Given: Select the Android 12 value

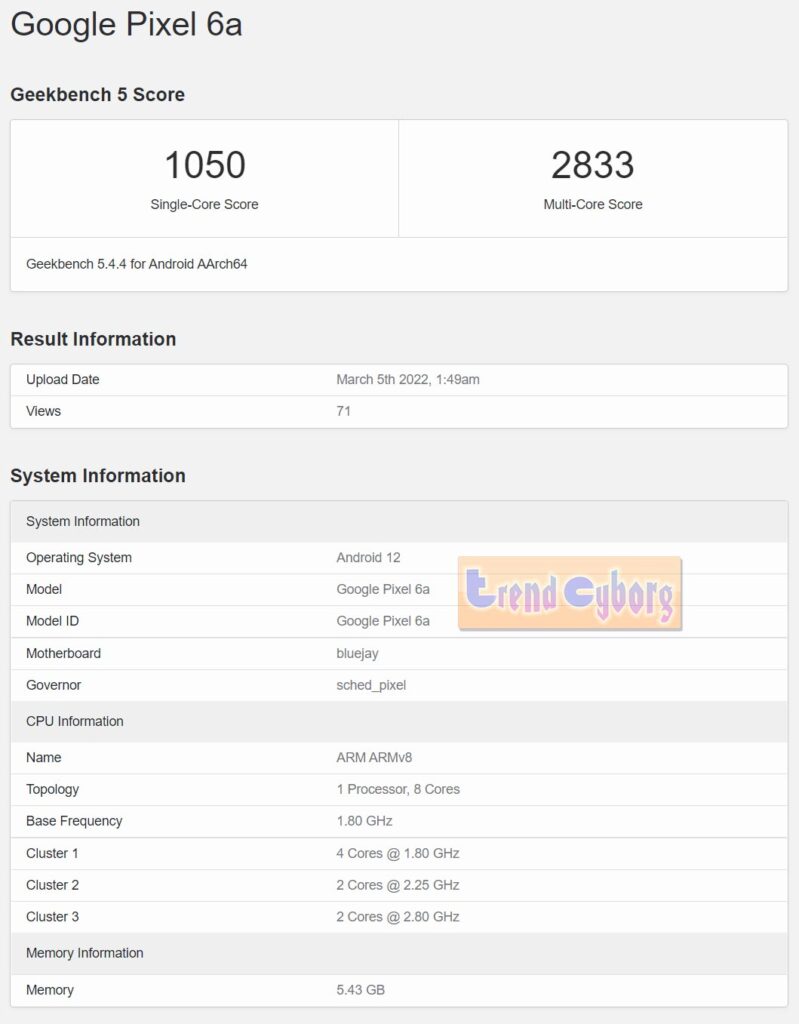Looking at the screenshot, I should [368, 558].
